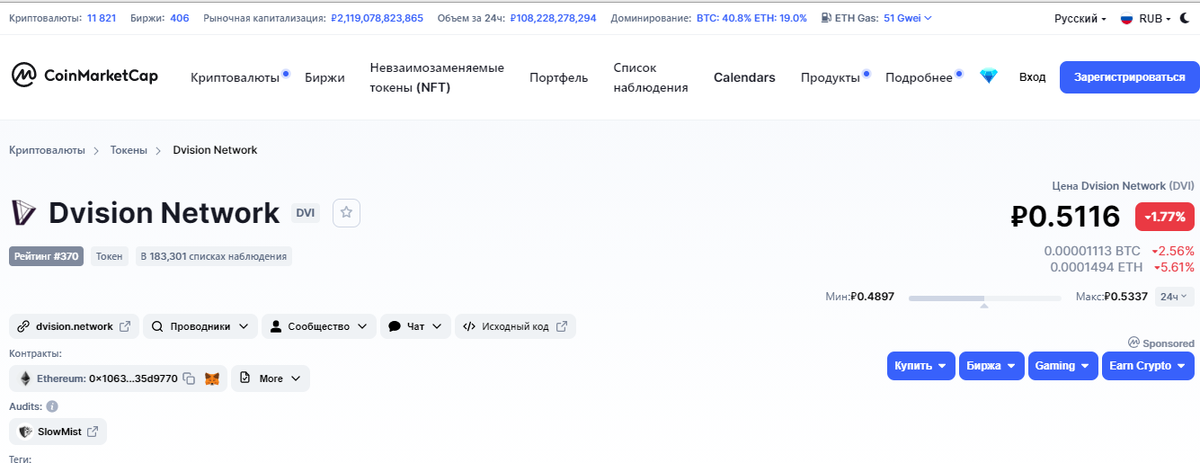The height and width of the screenshot is (463, 1200).
Task: Open Gaming dropdown button
Action: pos(1062,366)
